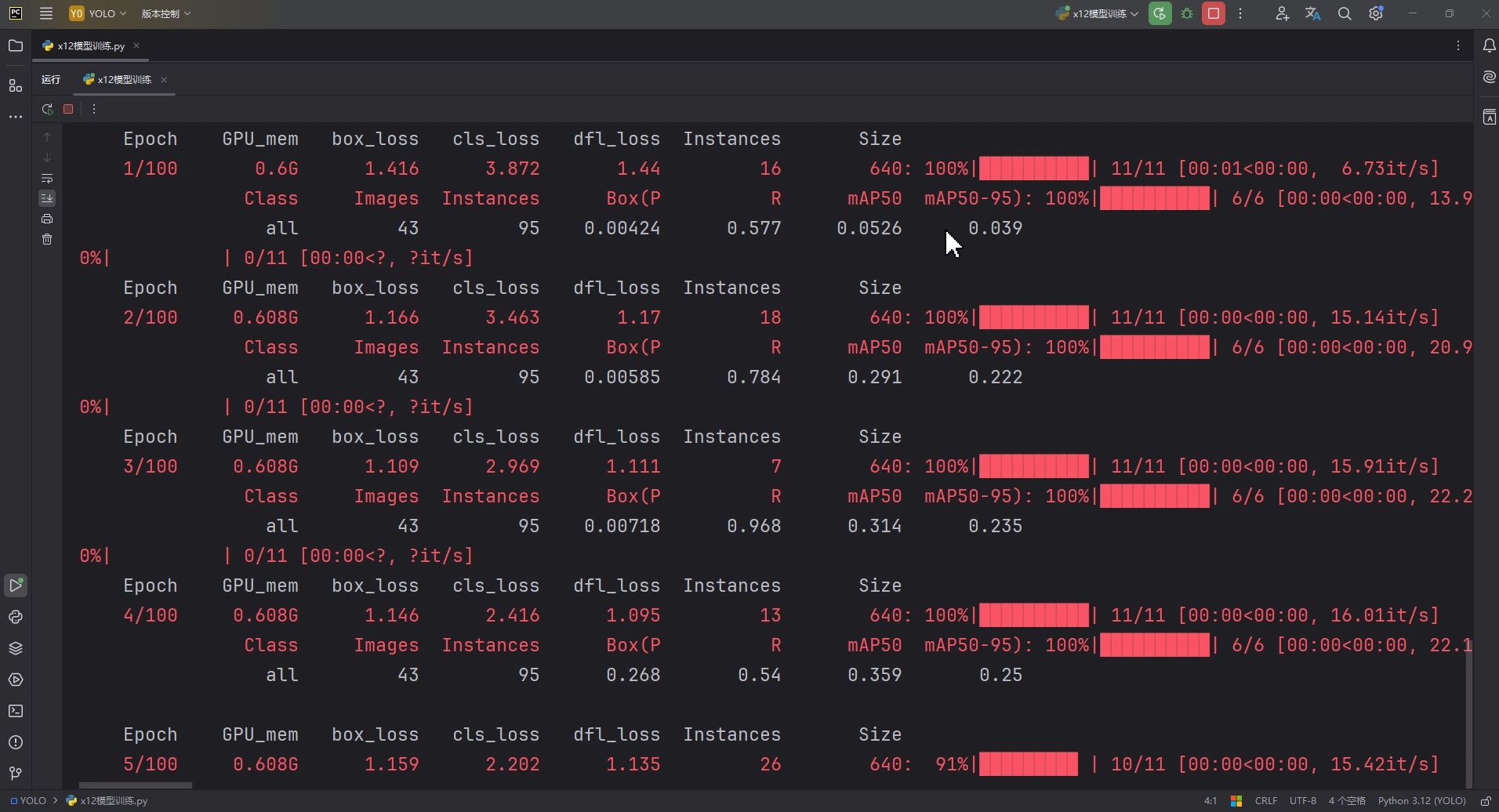The image size is (1499, 812).
Task: Click Python 3.12 (YOLO) interpreter in status bar
Action: (1421, 800)
